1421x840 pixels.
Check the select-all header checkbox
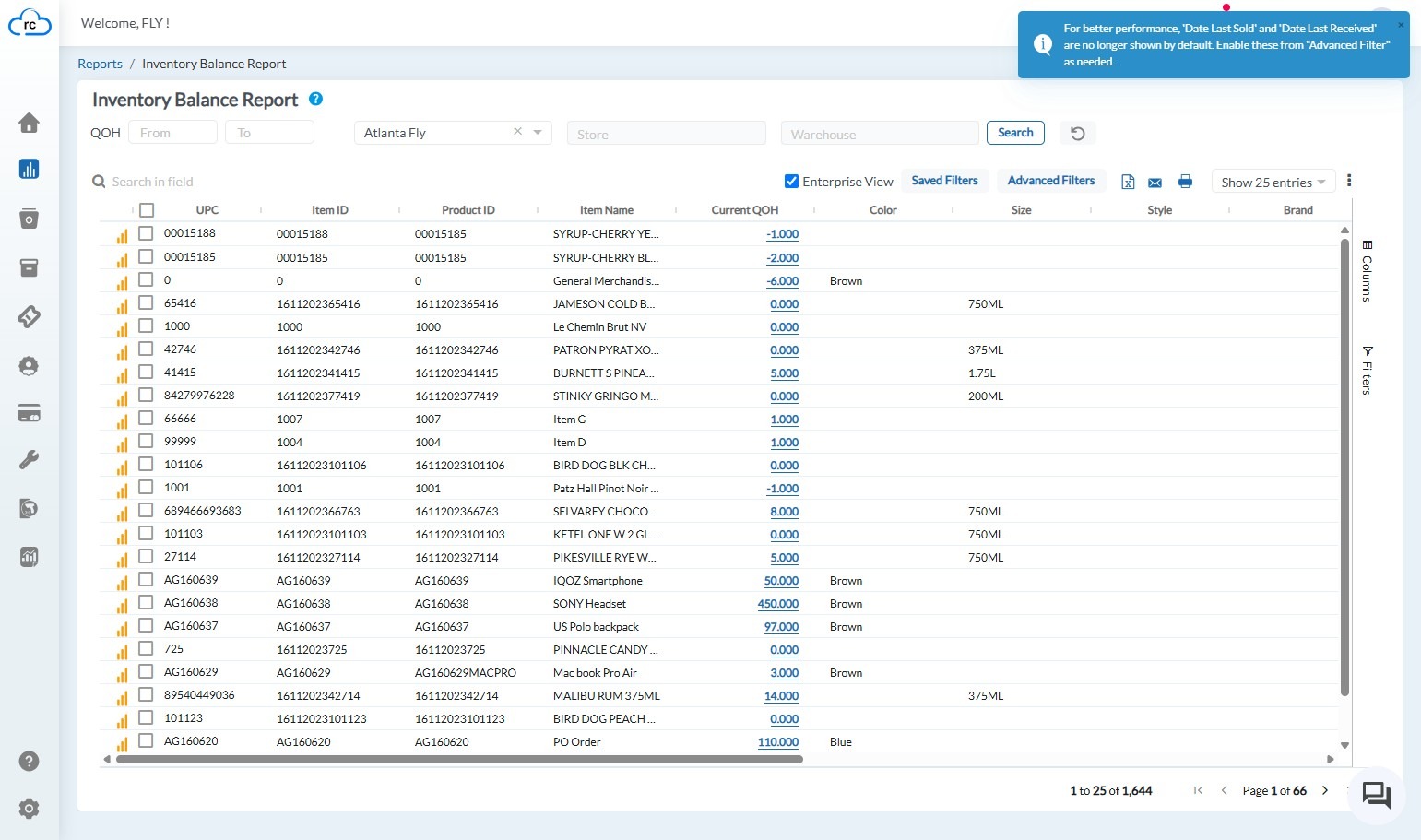147,210
